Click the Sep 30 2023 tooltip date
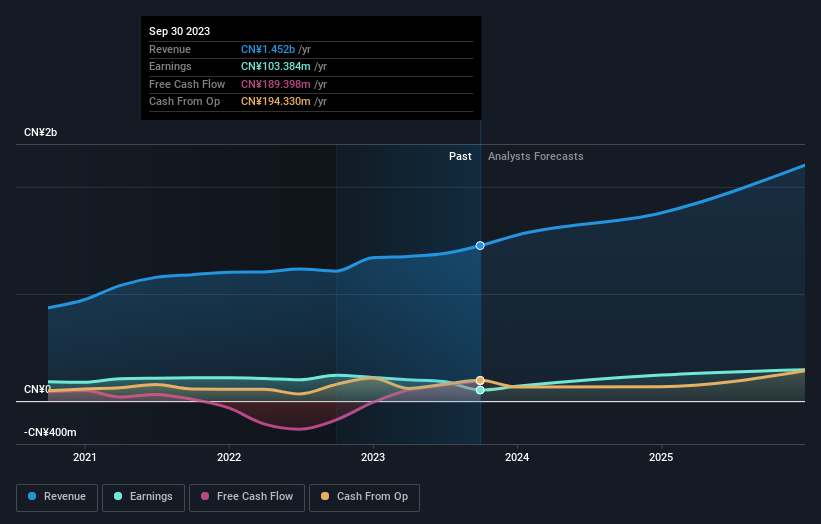 click(180, 31)
